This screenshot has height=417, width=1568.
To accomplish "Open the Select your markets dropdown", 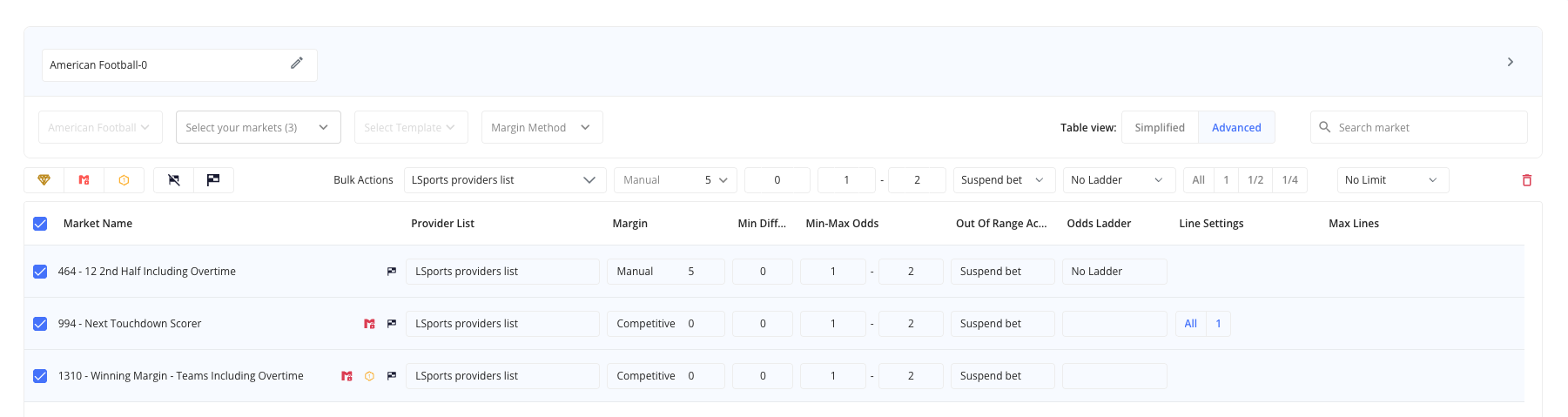I will [258, 127].
